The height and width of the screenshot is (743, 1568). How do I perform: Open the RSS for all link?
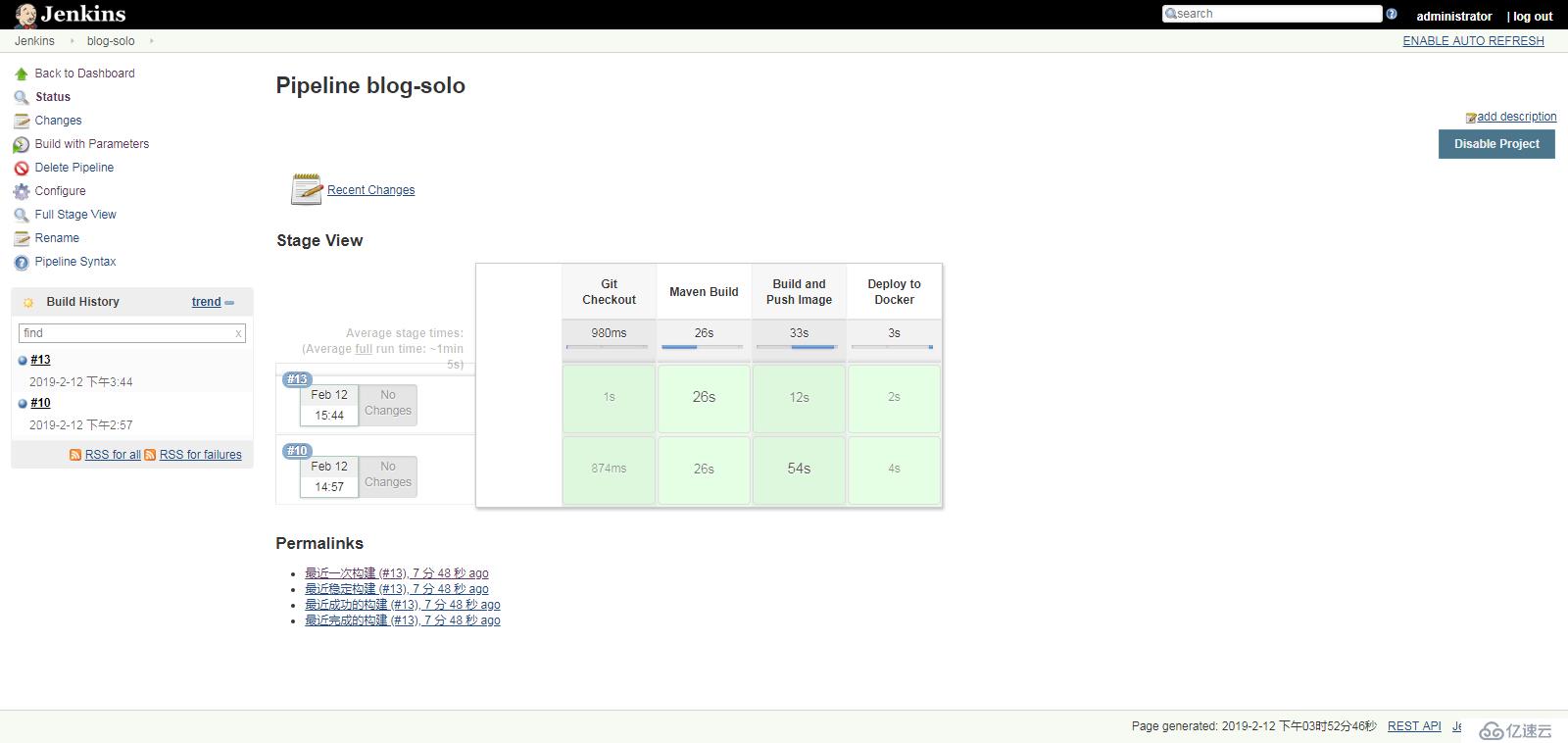coord(113,455)
